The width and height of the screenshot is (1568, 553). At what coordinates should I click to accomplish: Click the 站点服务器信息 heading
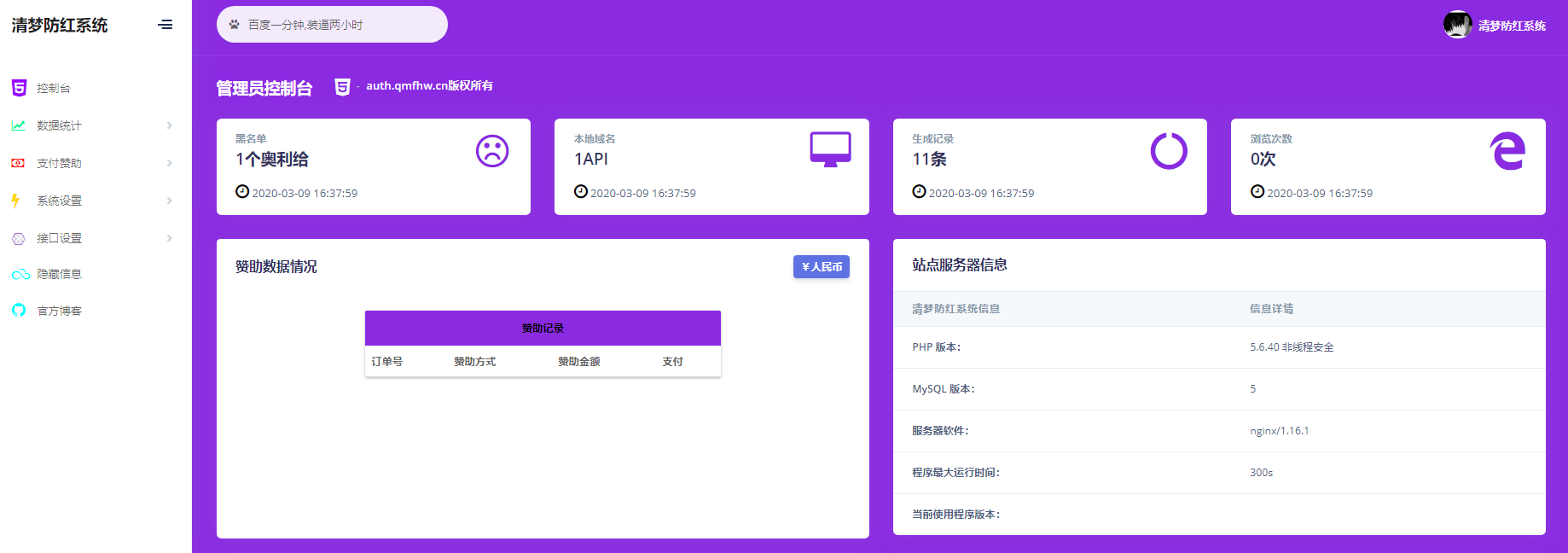tap(960, 265)
